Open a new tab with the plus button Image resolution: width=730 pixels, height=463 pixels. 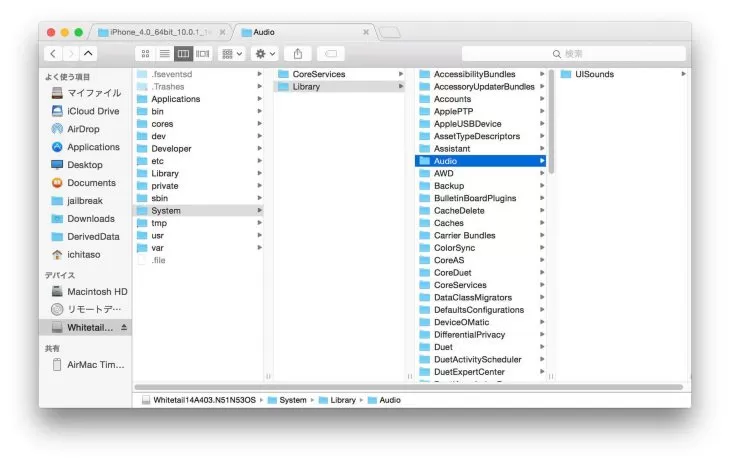390,33
